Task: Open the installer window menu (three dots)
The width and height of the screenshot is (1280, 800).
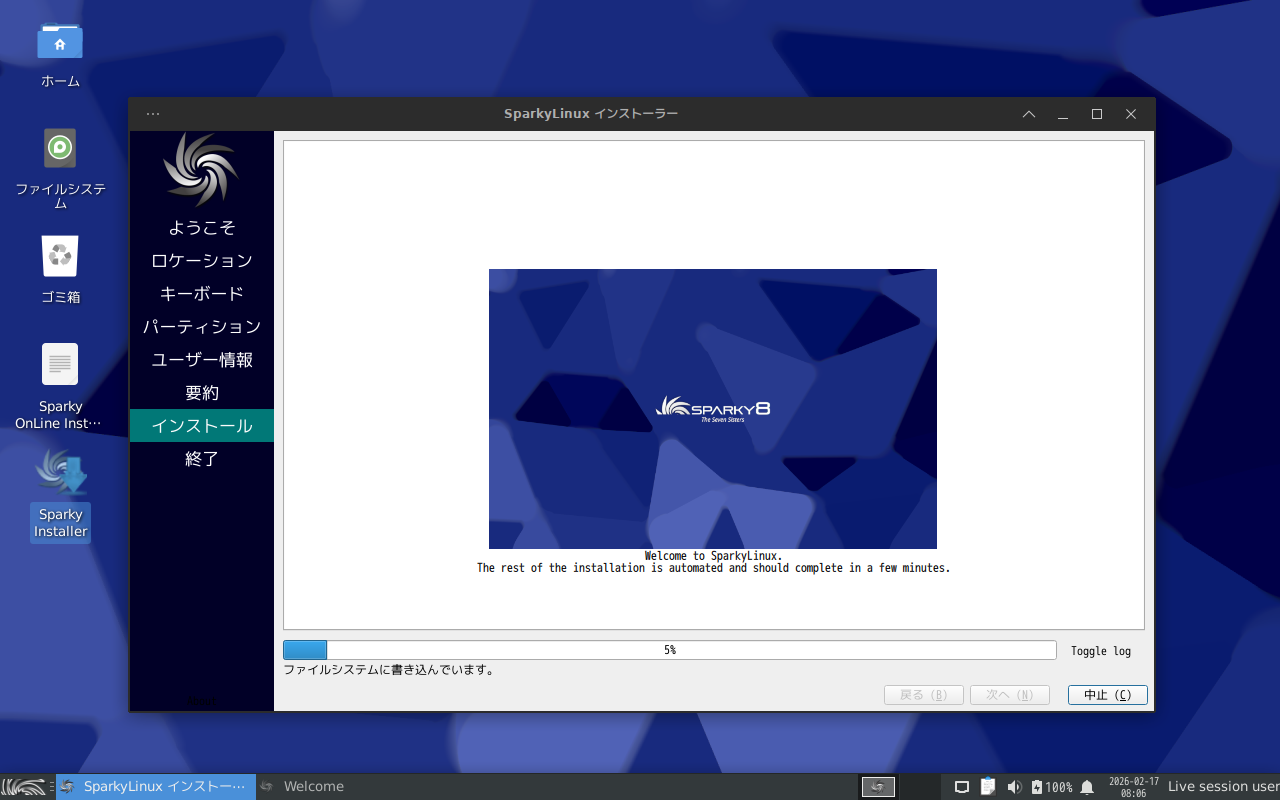Action: point(153,114)
